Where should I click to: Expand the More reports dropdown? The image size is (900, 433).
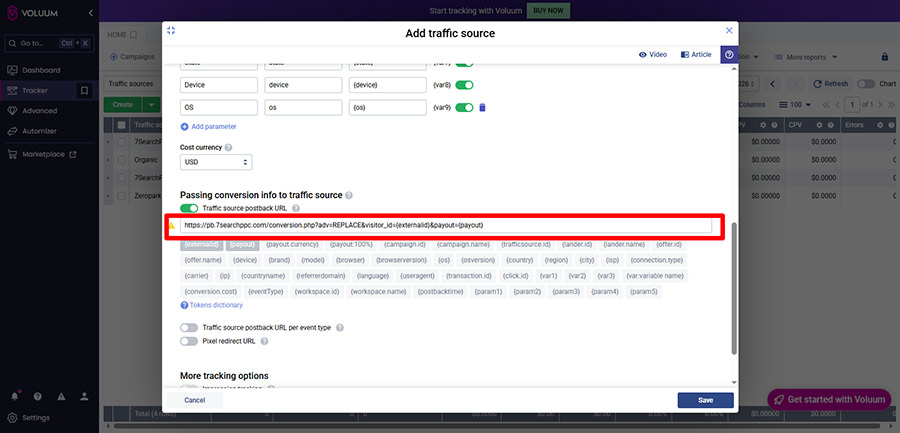coord(809,57)
